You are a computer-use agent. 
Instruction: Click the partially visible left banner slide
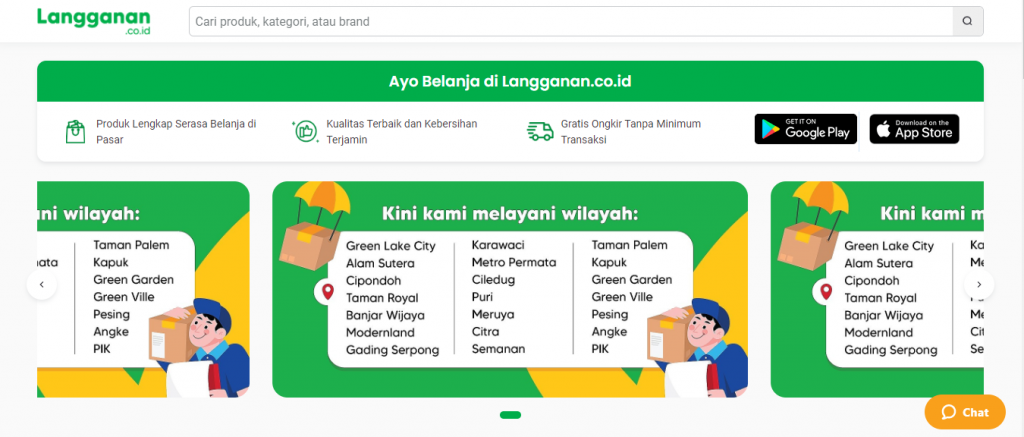[143, 289]
